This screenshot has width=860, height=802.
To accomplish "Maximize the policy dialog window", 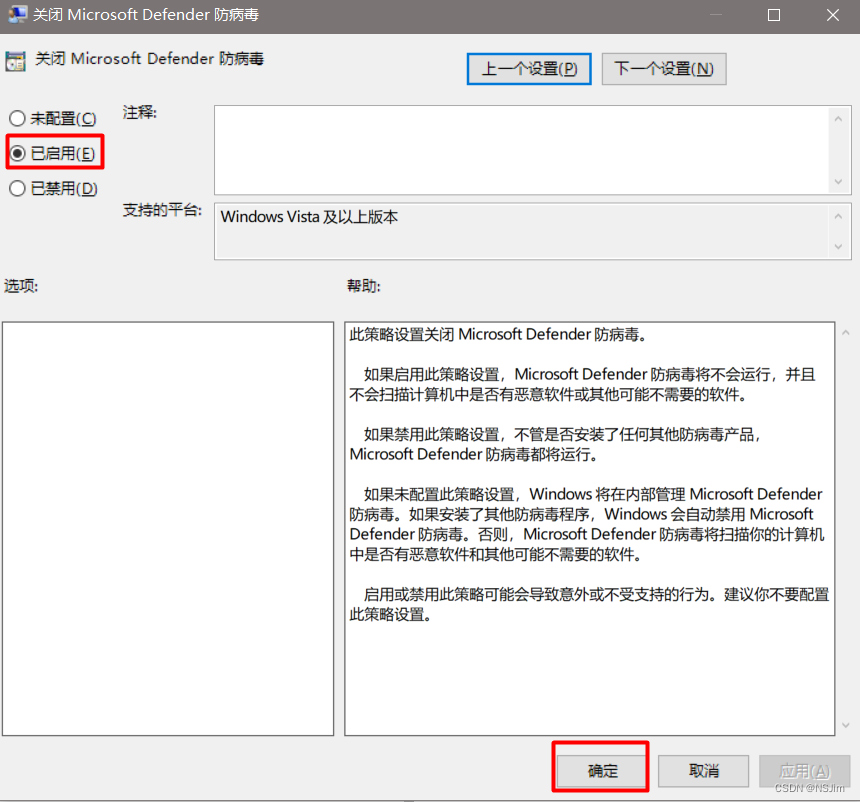I will 774,15.
